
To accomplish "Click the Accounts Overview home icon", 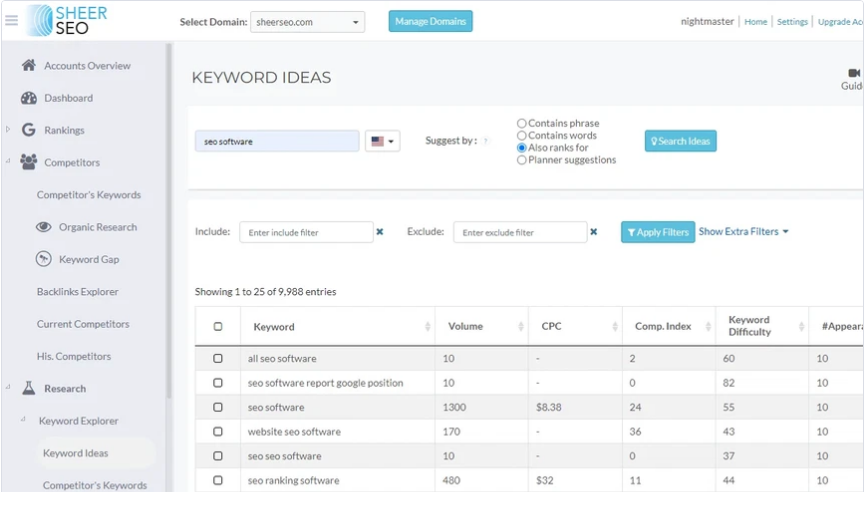I will [28, 66].
